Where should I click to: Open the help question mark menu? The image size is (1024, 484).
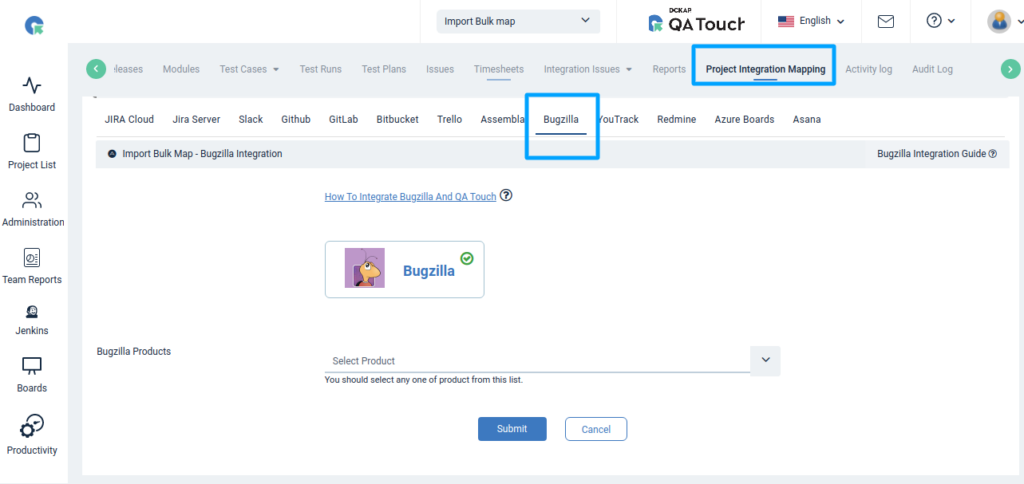[x=940, y=21]
